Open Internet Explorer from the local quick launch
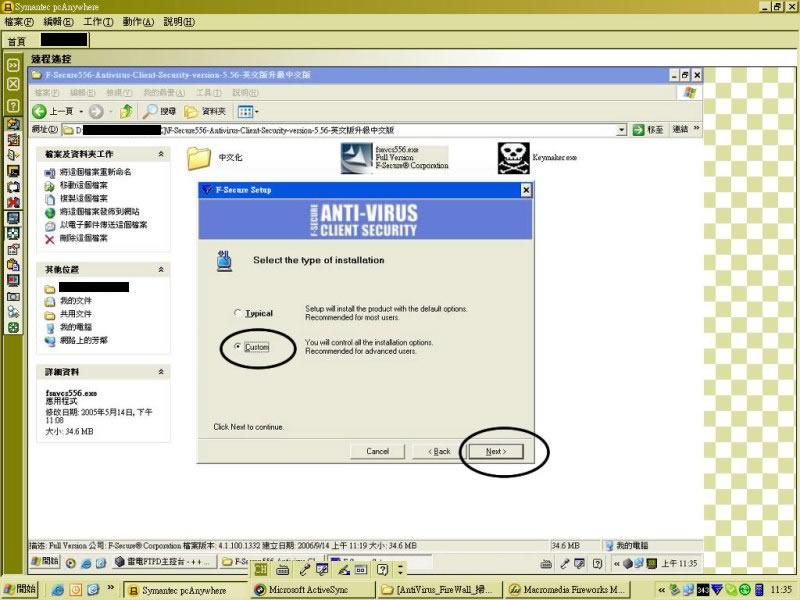 pos(58,590)
